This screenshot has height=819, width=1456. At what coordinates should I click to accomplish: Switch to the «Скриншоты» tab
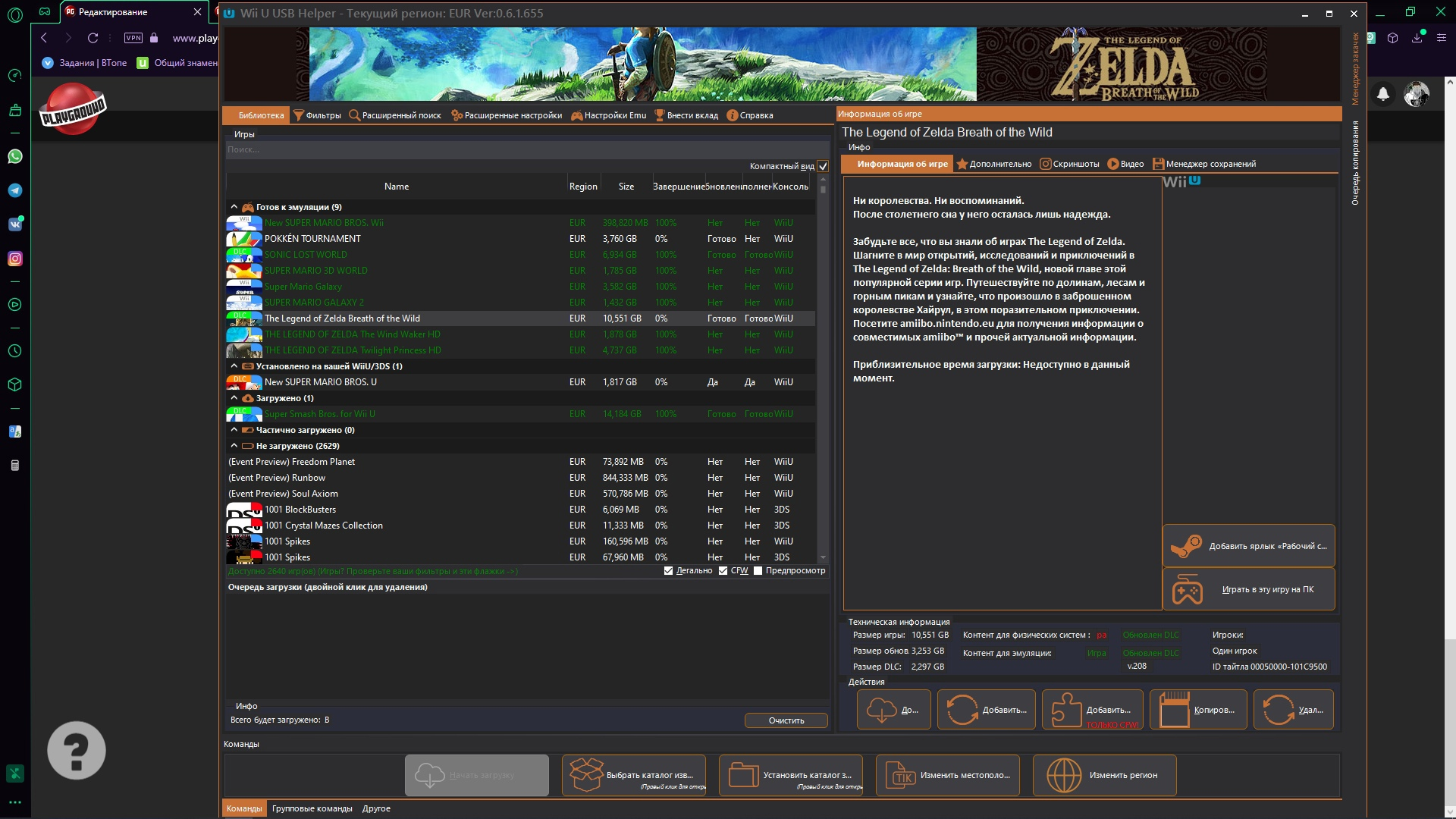pyautogui.click(x=1069, y=164)
